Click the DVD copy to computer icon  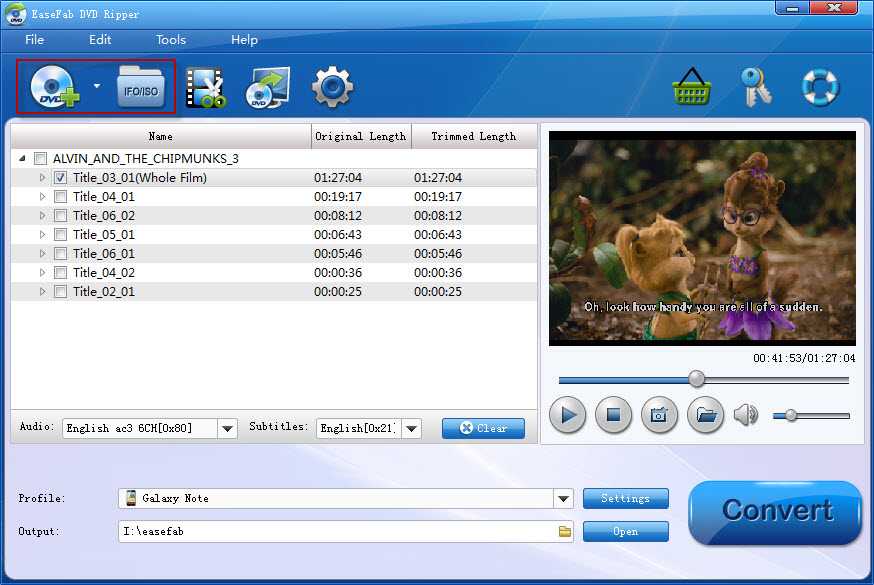coord(268,87)
